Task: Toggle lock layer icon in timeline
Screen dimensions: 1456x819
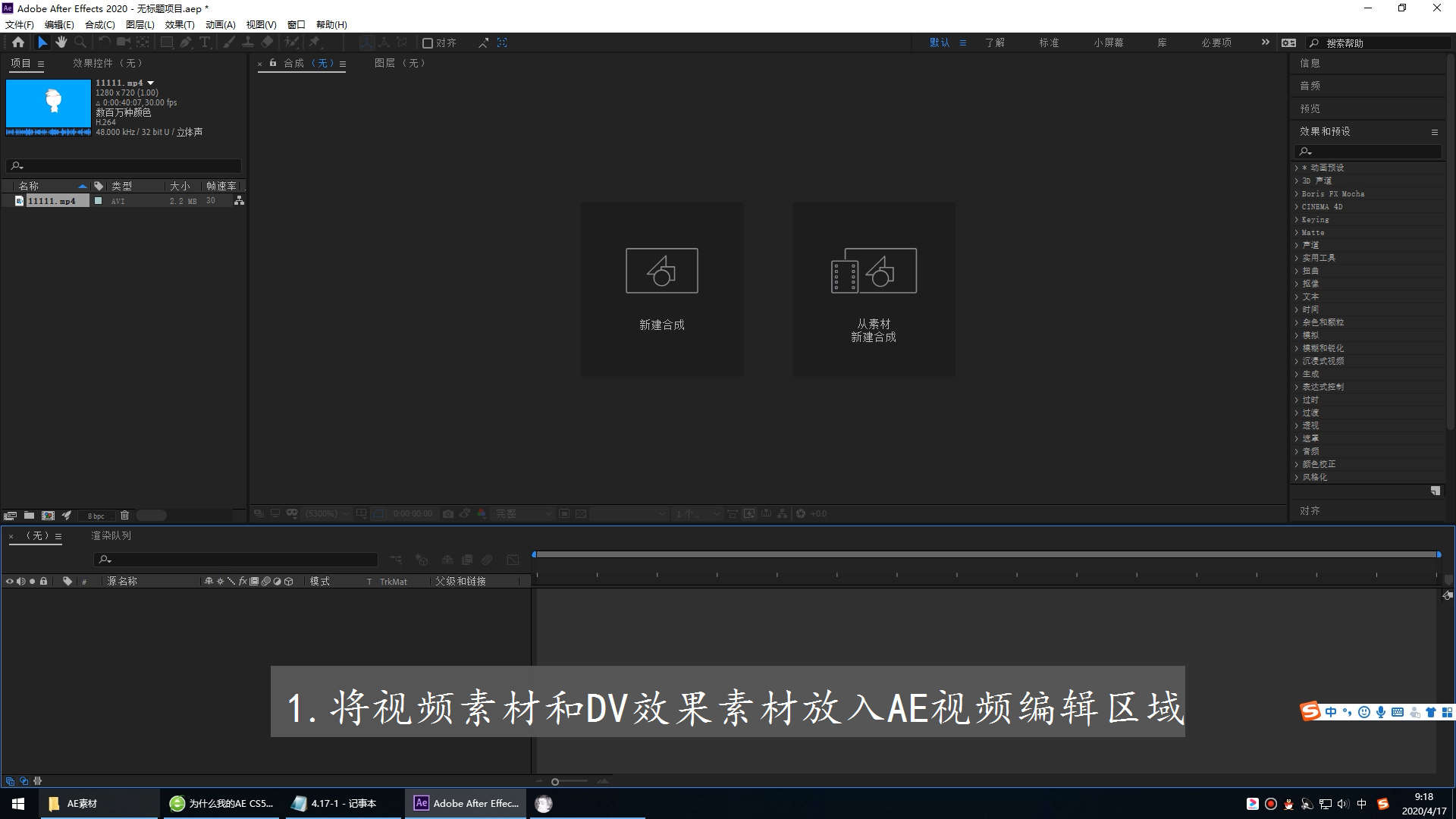Action: [43, 581]
